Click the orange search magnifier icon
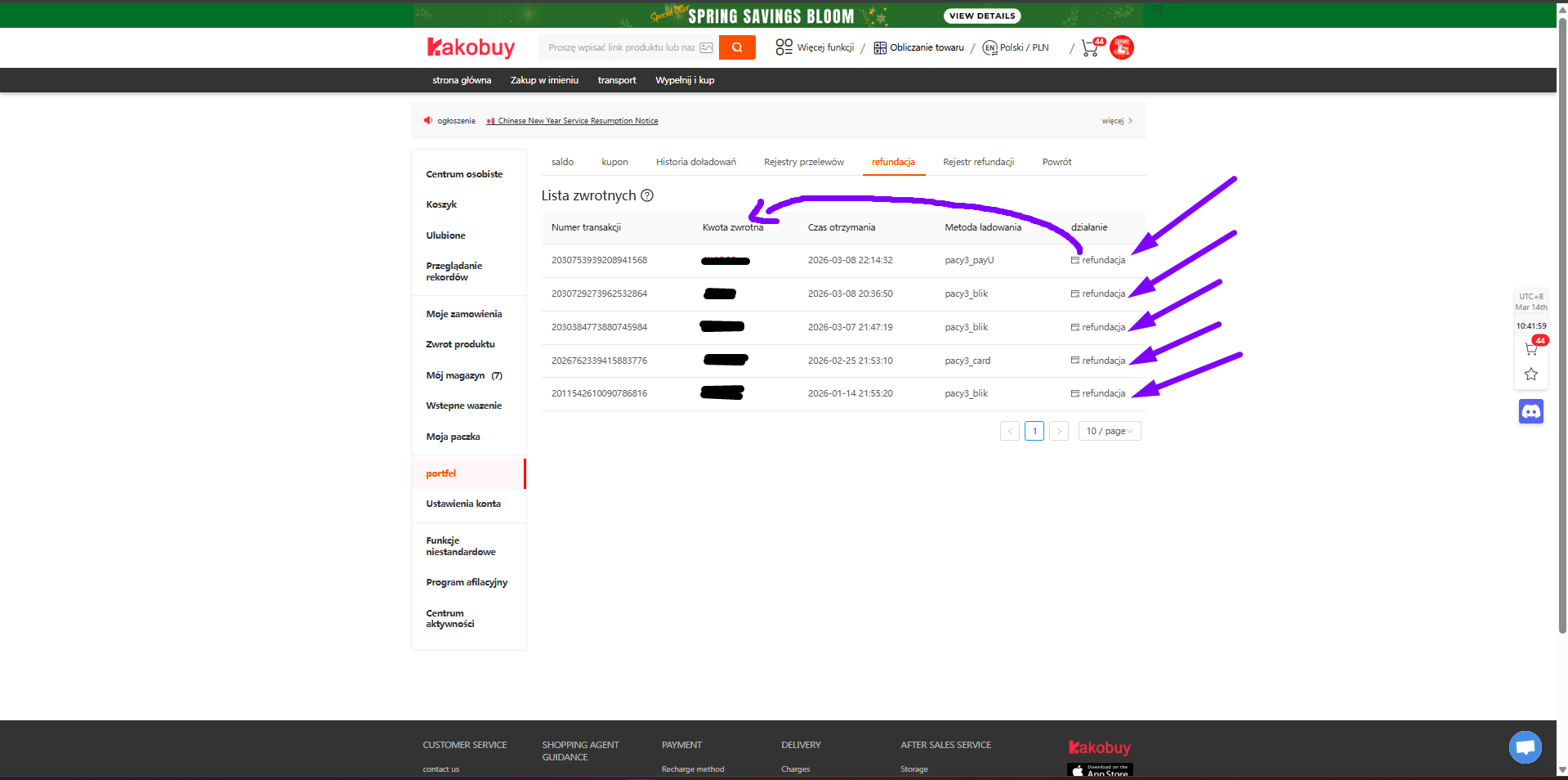Viewport: 1568px width, 780px height. [x=736, y=47]
